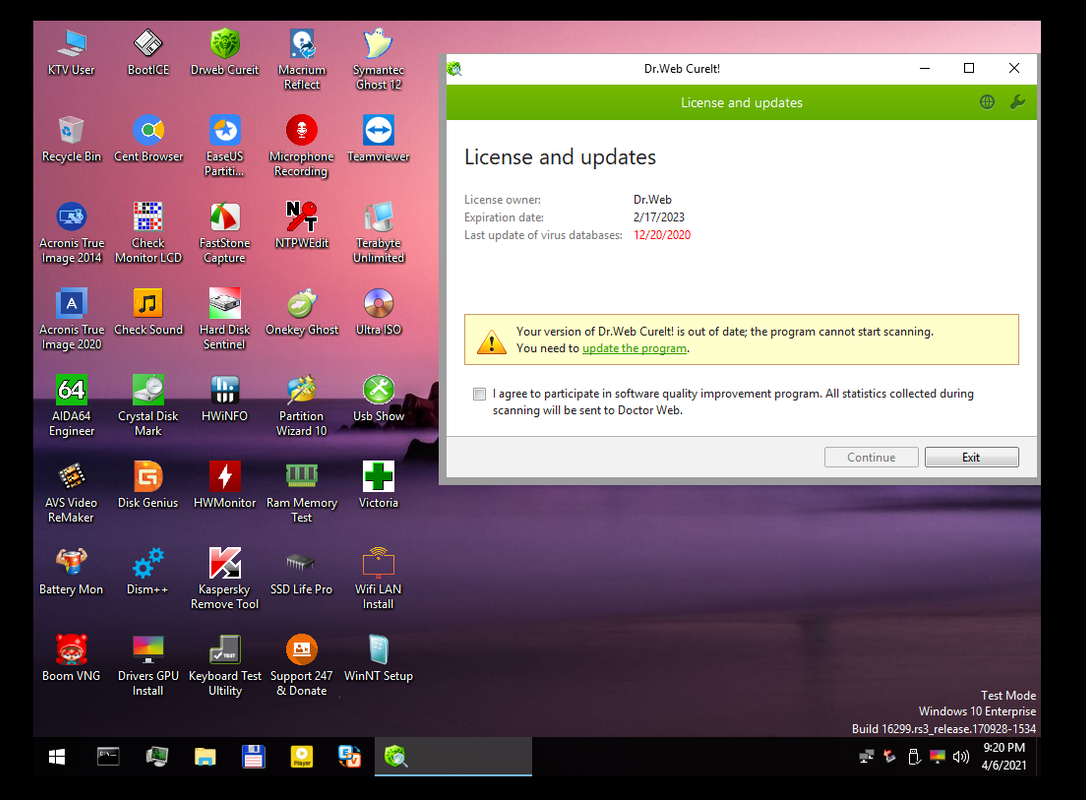Launch Partition Wizard 10
This screenshot has height=800, width=1086.
point(301,406)
